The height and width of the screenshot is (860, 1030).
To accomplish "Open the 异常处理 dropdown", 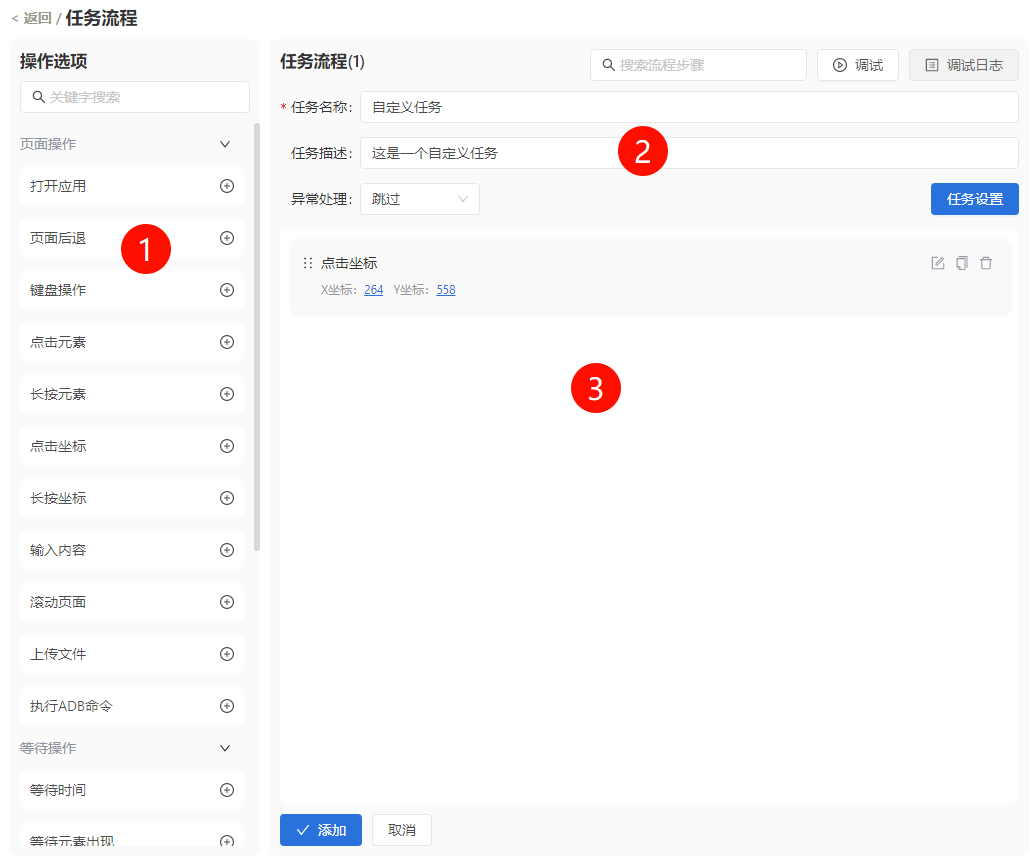I will [x=419, y=199].
